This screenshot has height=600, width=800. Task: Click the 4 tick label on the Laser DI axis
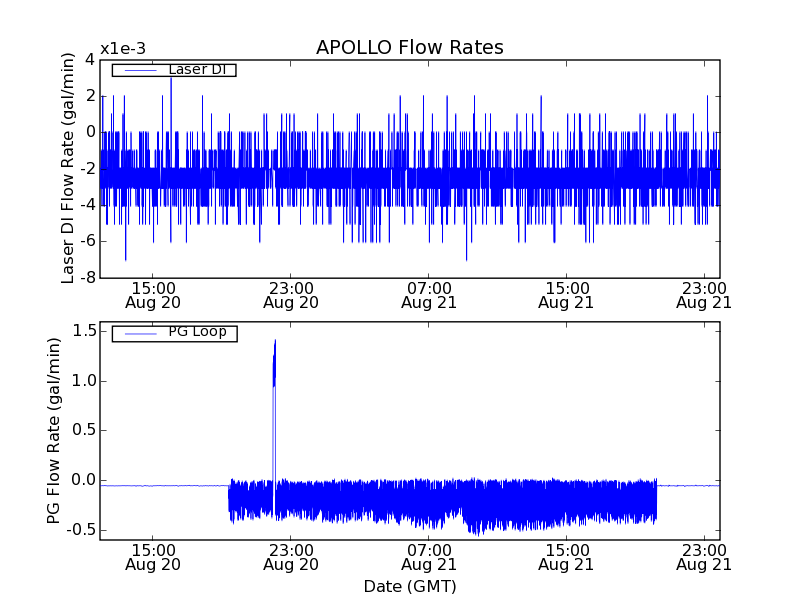pos(90,59)
